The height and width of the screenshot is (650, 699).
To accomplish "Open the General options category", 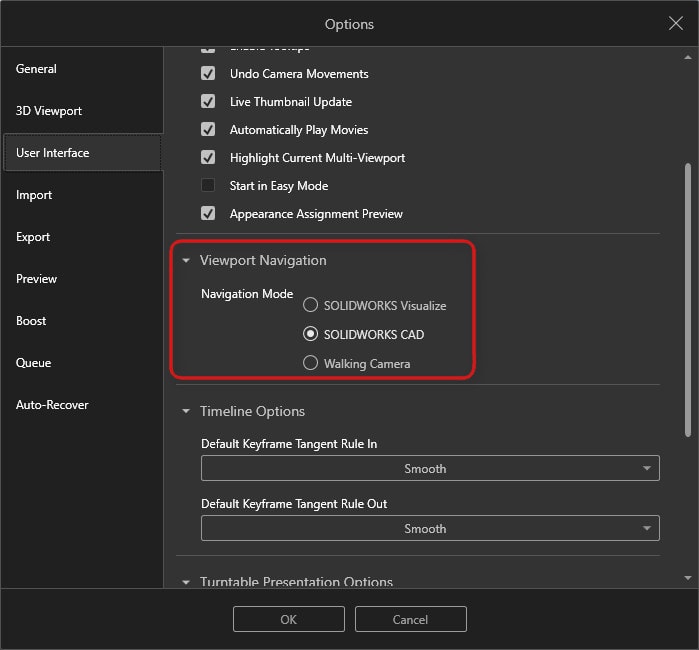I will tap(36, 69).
